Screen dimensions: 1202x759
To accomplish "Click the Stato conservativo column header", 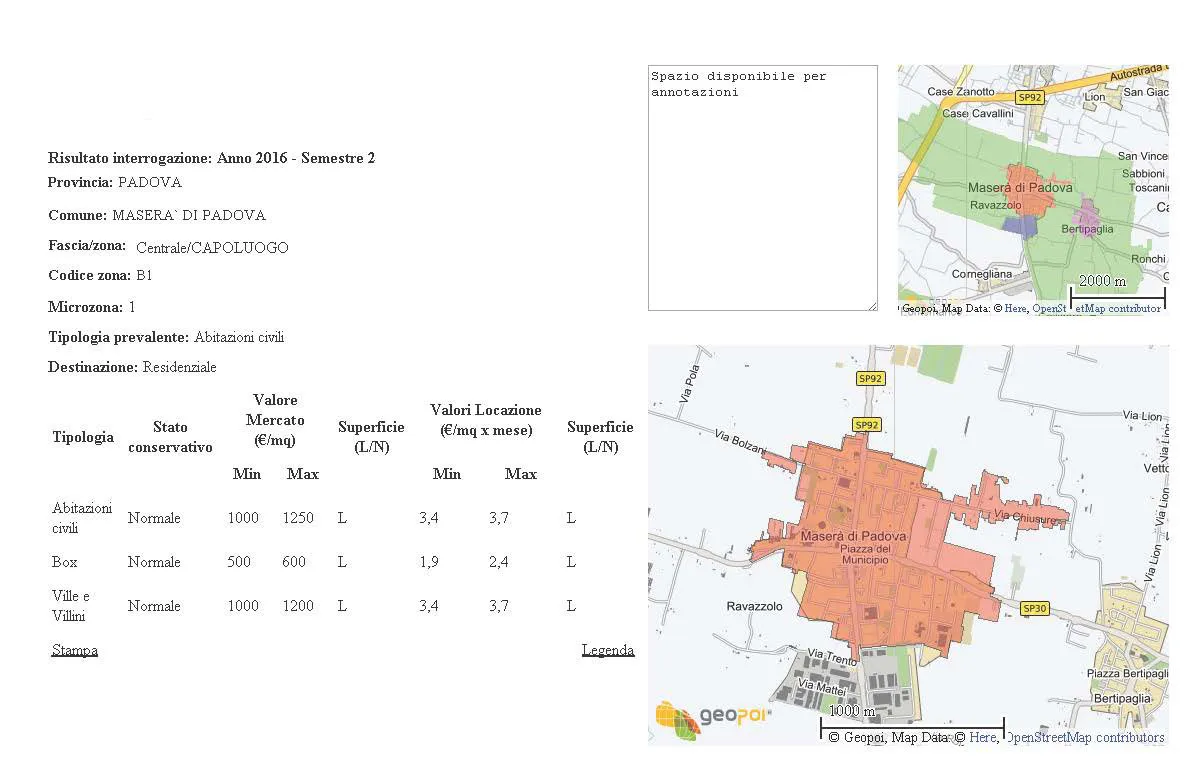I will pyautogui.click(x=170, y=437).
